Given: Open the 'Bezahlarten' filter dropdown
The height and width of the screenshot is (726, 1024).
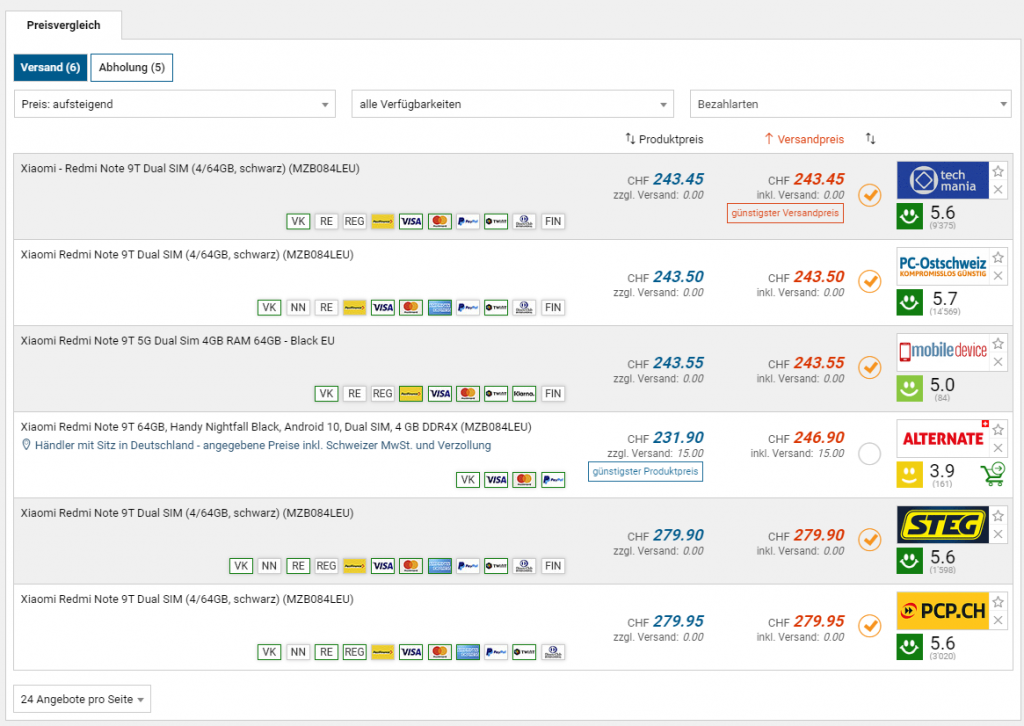Looking at the screenshot, I should (x=850, y=104).
